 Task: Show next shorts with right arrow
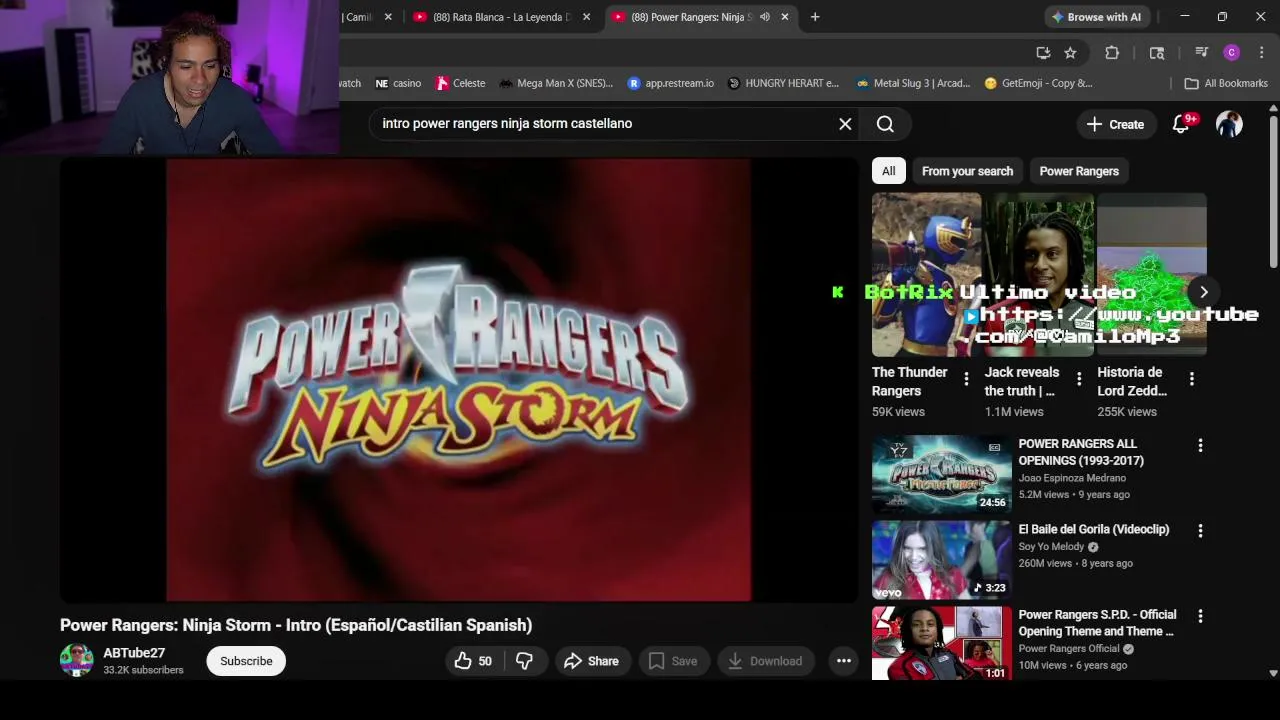1204,292
